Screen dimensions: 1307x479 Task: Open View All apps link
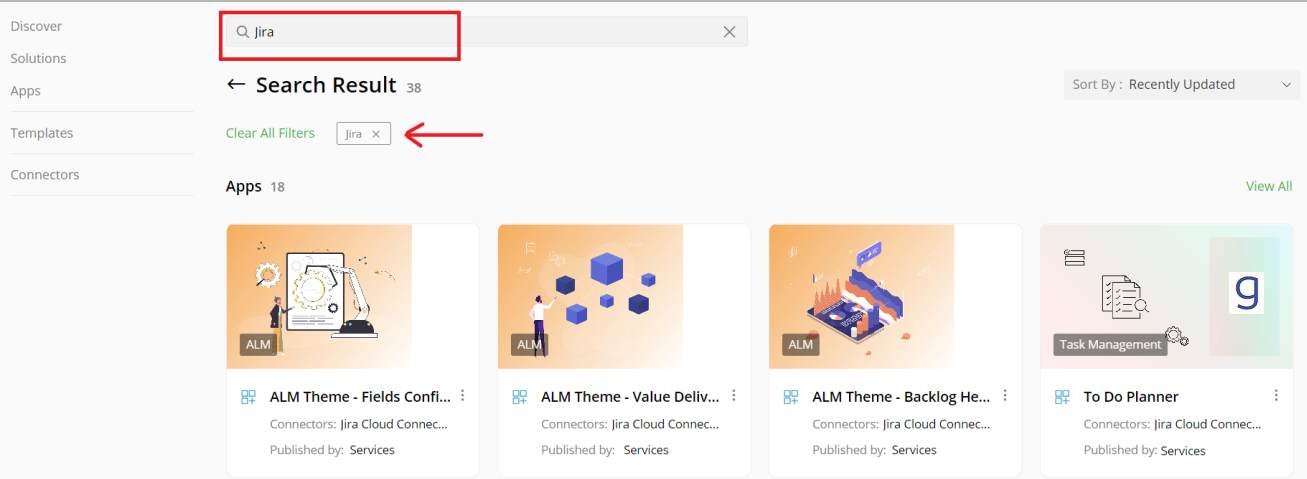pos(1269,186)
